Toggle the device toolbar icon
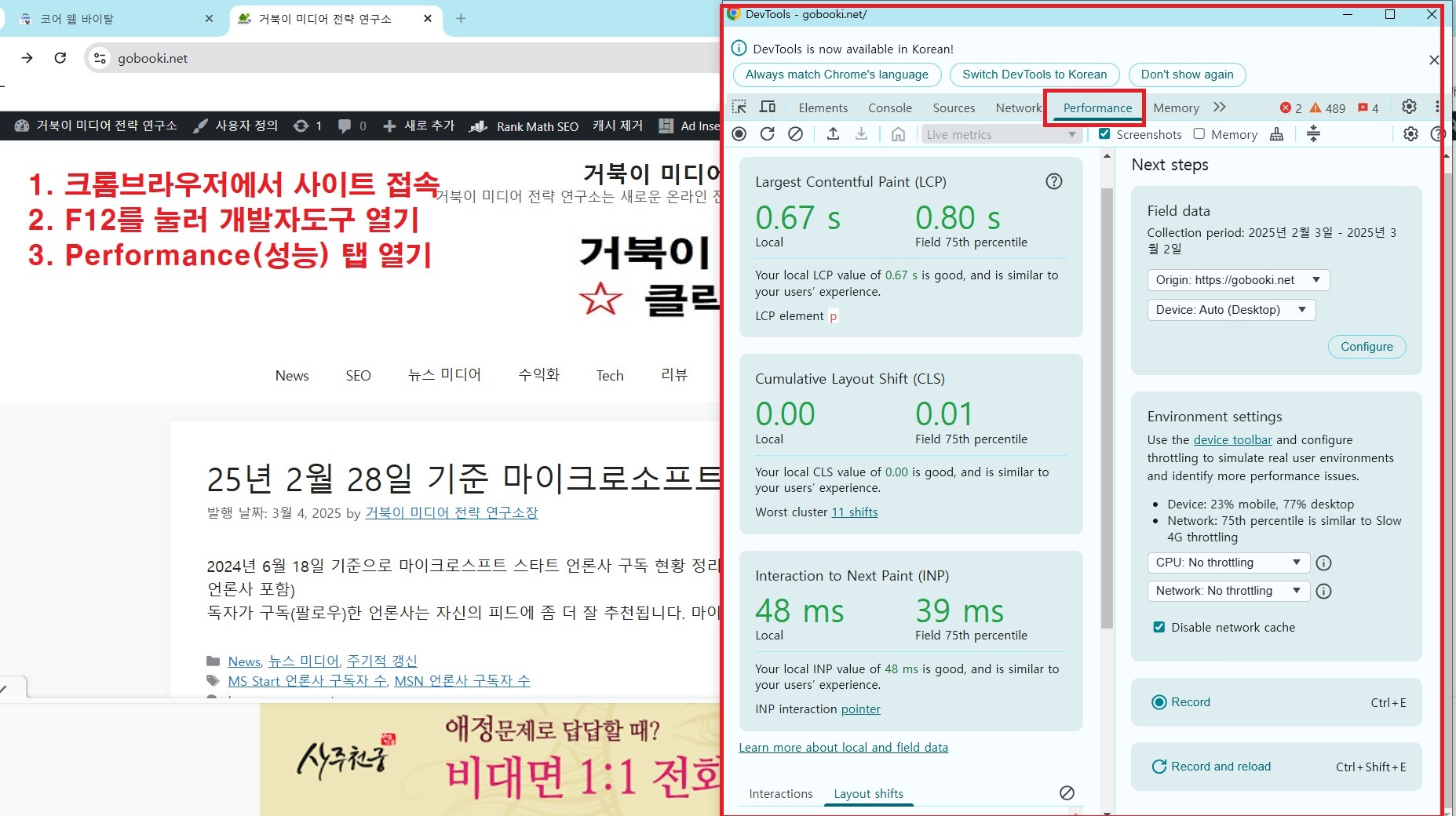This screenshot has width=1456, height=816. pyautogui.click(x=768, y=107)
